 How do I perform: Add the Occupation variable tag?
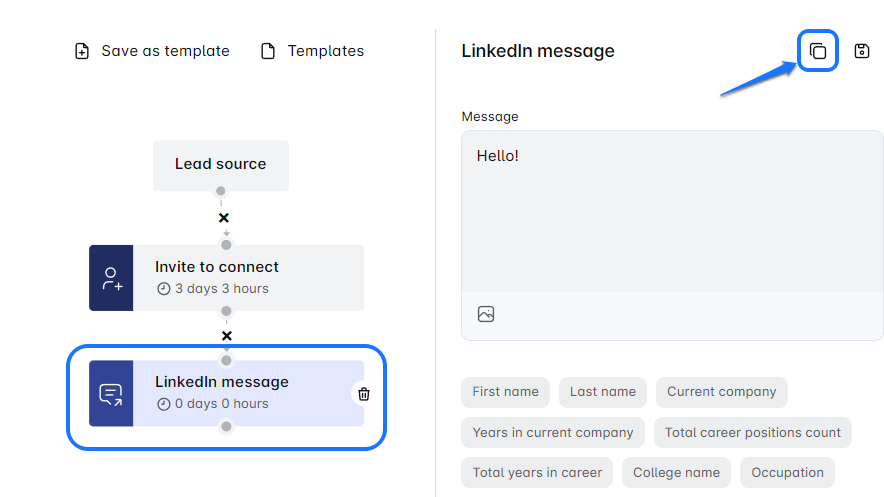pyautogui.click(x=788, y=473)
